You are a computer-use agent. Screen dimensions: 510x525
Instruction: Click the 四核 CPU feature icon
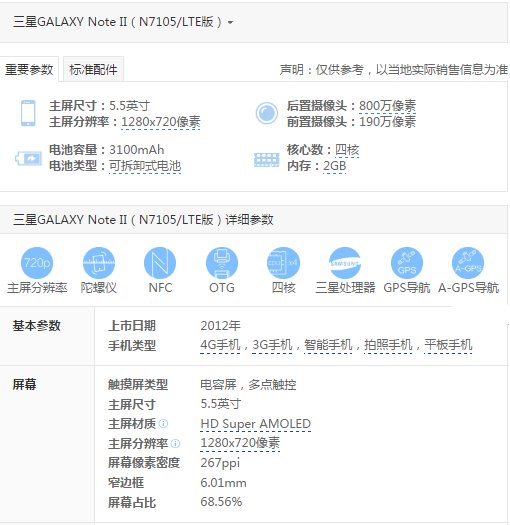click(283, 263)
